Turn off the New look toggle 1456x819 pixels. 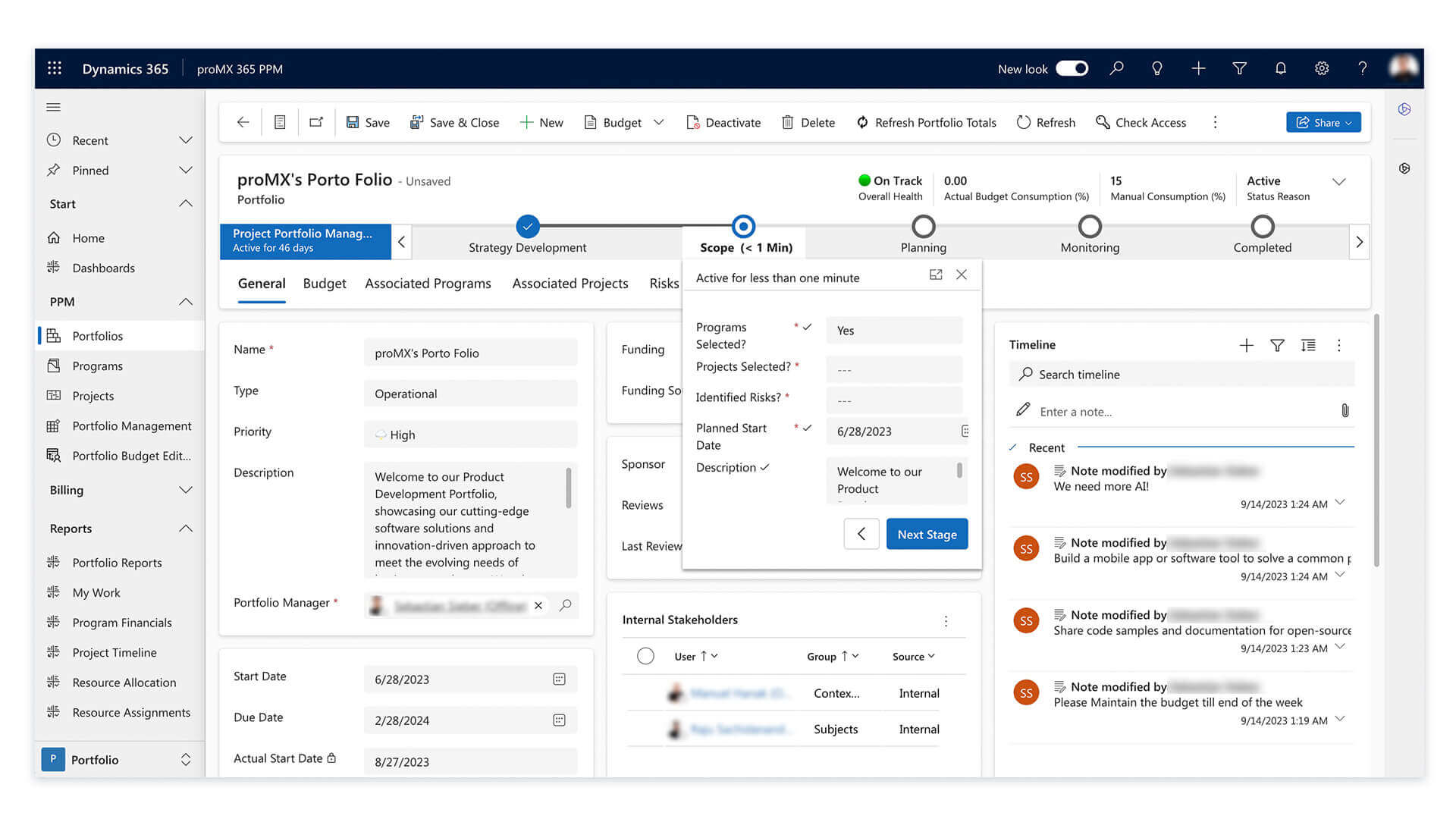coord(1072,68)
